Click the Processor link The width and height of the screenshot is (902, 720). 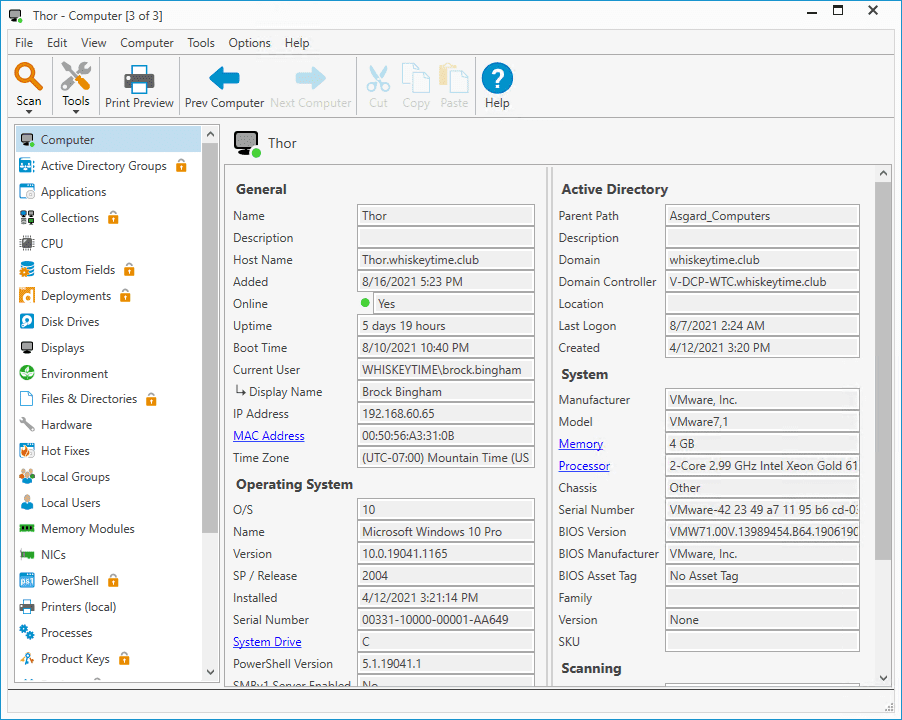point(584,466)
